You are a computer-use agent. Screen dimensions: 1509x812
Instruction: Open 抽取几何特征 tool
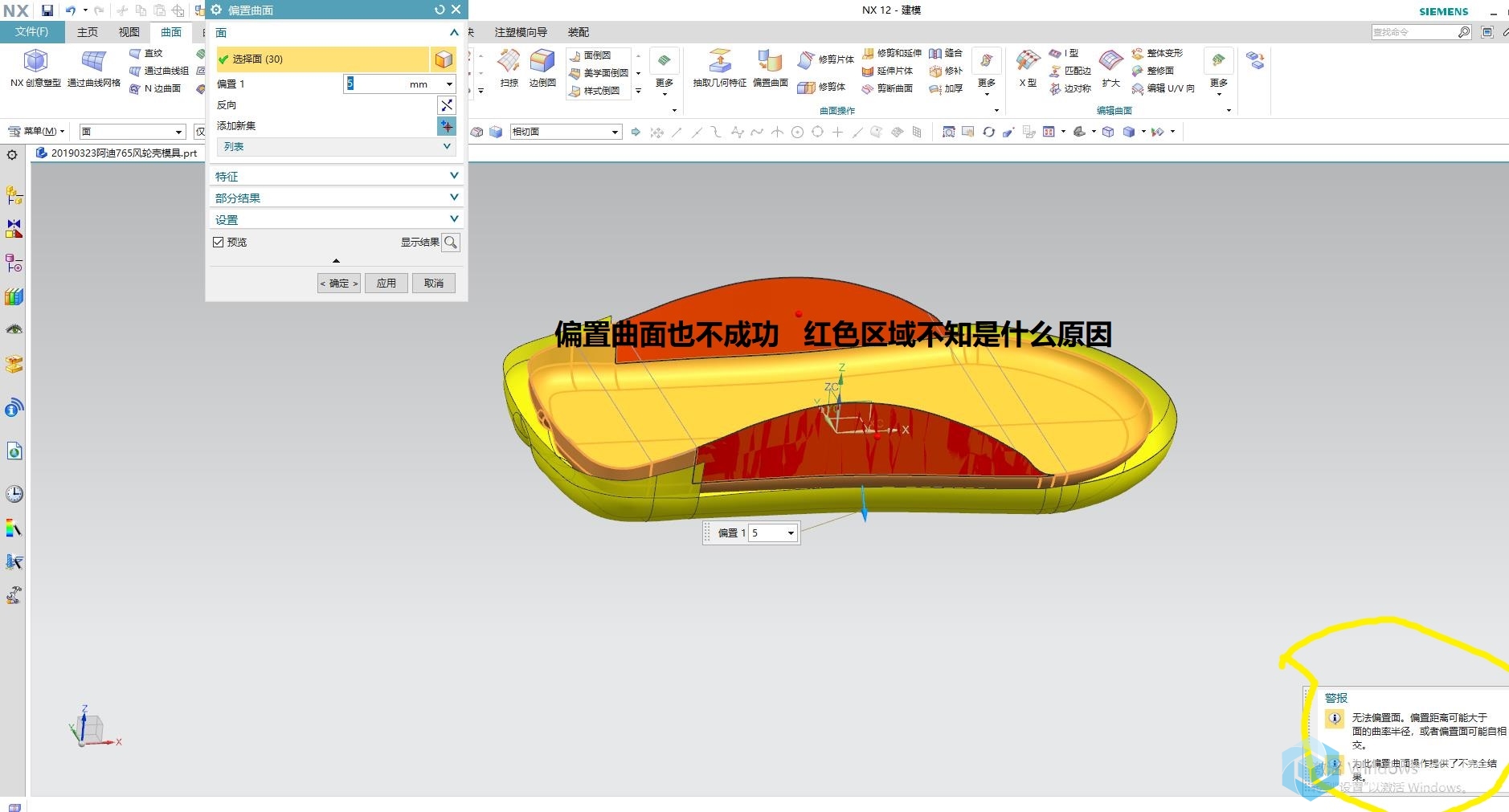click(719, 68)
